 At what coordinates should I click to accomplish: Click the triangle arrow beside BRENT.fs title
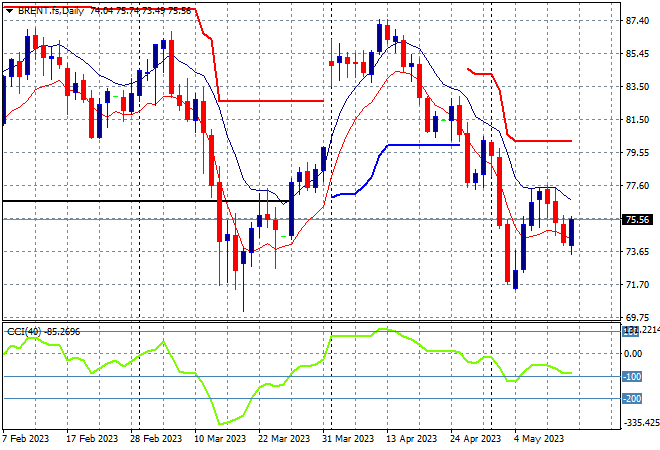tap(9, 11)
